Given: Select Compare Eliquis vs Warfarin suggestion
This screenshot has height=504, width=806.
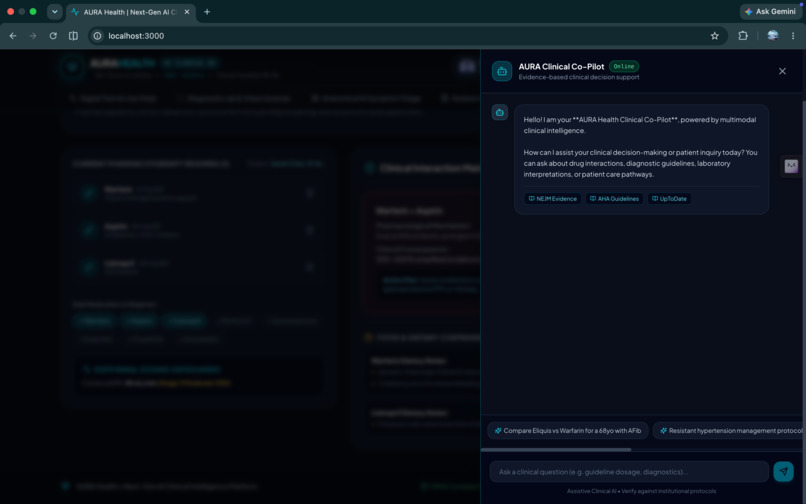Looking at the screenshot, I should click(567, 430).
